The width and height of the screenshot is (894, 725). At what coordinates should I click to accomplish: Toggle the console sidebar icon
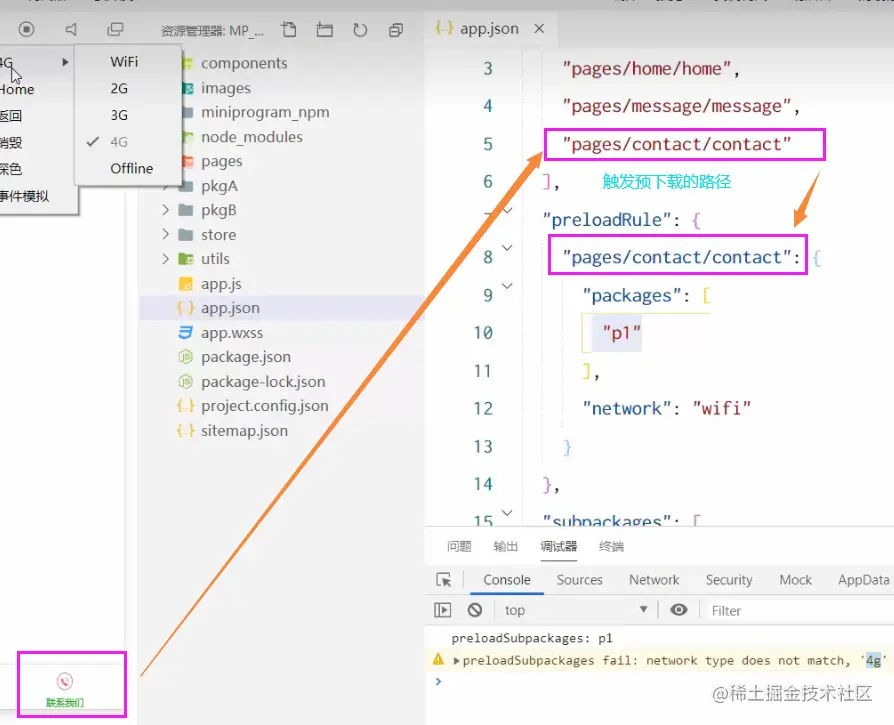pyautogui.click(x=442, y=610)
